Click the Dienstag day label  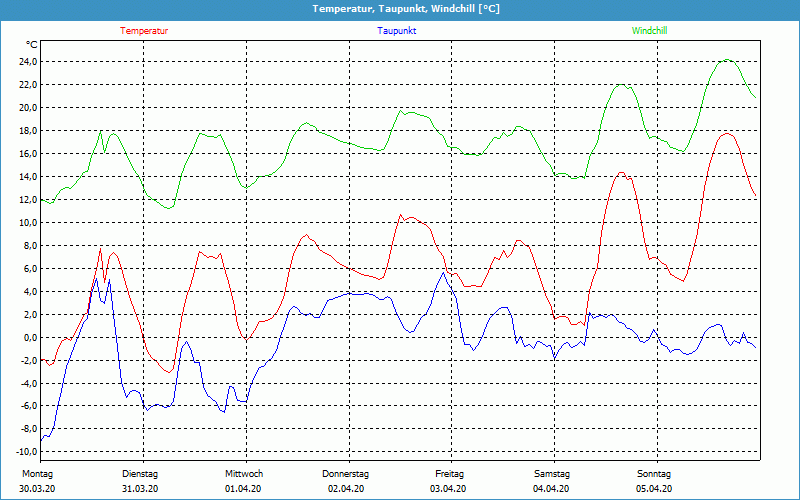[140, 474]
